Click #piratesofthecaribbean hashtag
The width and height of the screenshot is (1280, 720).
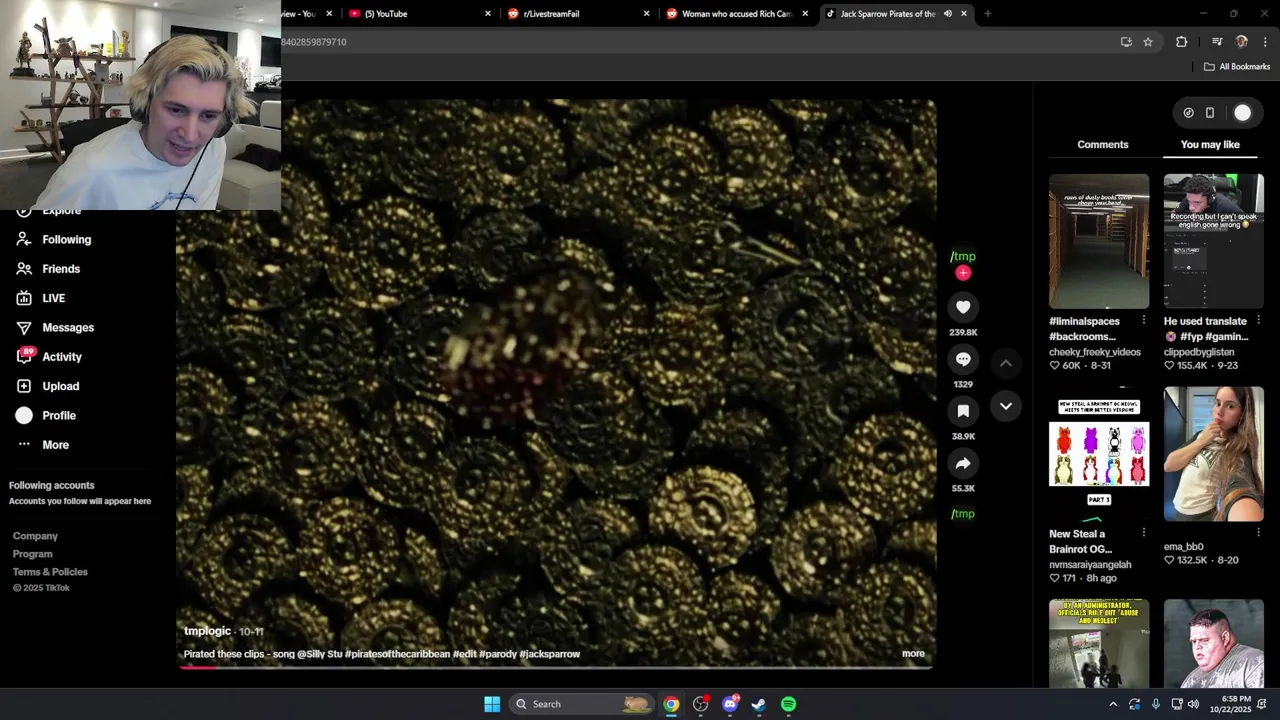pos(397,654)
